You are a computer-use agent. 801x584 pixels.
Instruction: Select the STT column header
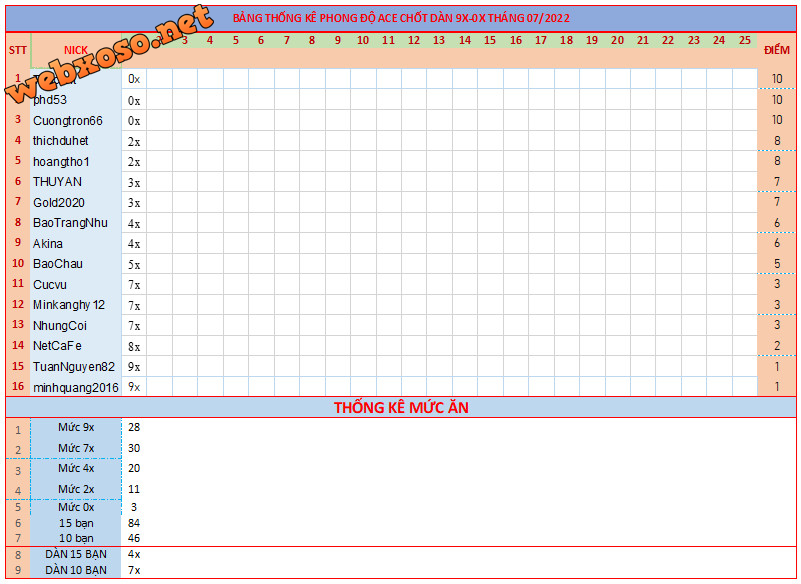point(18,50)
